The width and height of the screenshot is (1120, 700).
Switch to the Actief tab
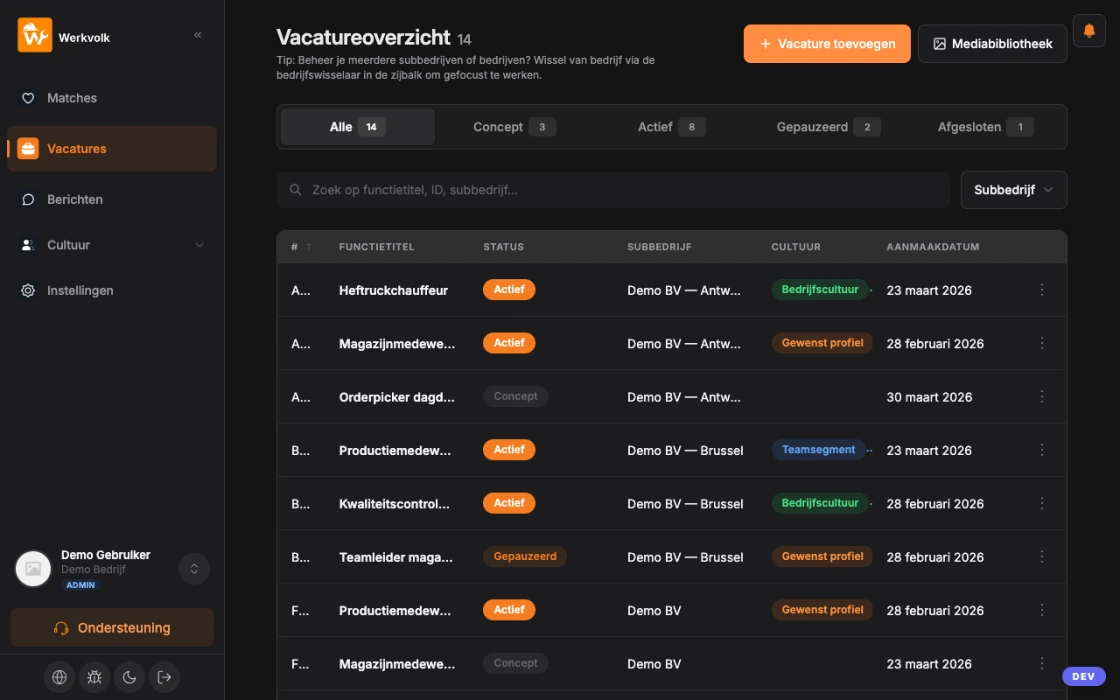[670, 126]
